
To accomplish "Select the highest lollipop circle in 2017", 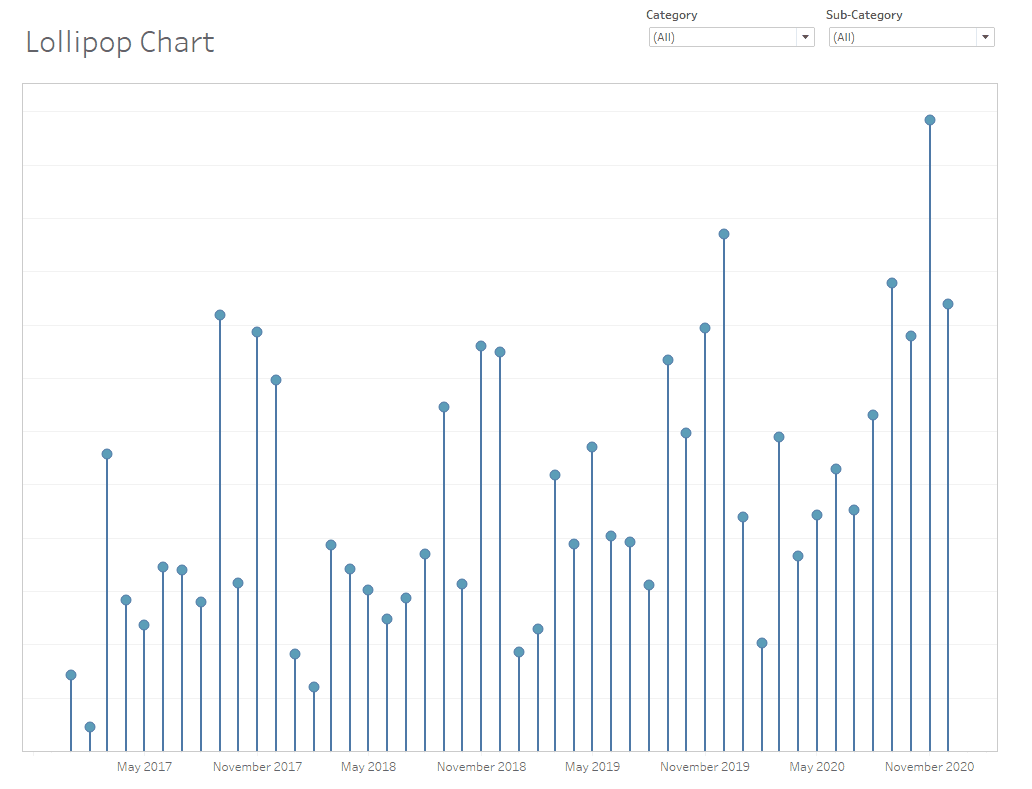I will pyautogui.click(x=220, y=315).
